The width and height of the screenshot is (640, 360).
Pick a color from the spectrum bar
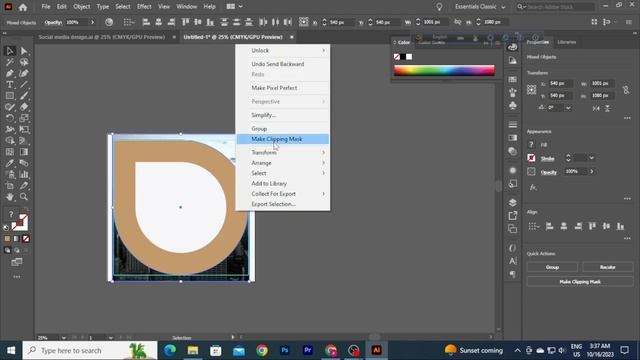(x=444, y=71)
